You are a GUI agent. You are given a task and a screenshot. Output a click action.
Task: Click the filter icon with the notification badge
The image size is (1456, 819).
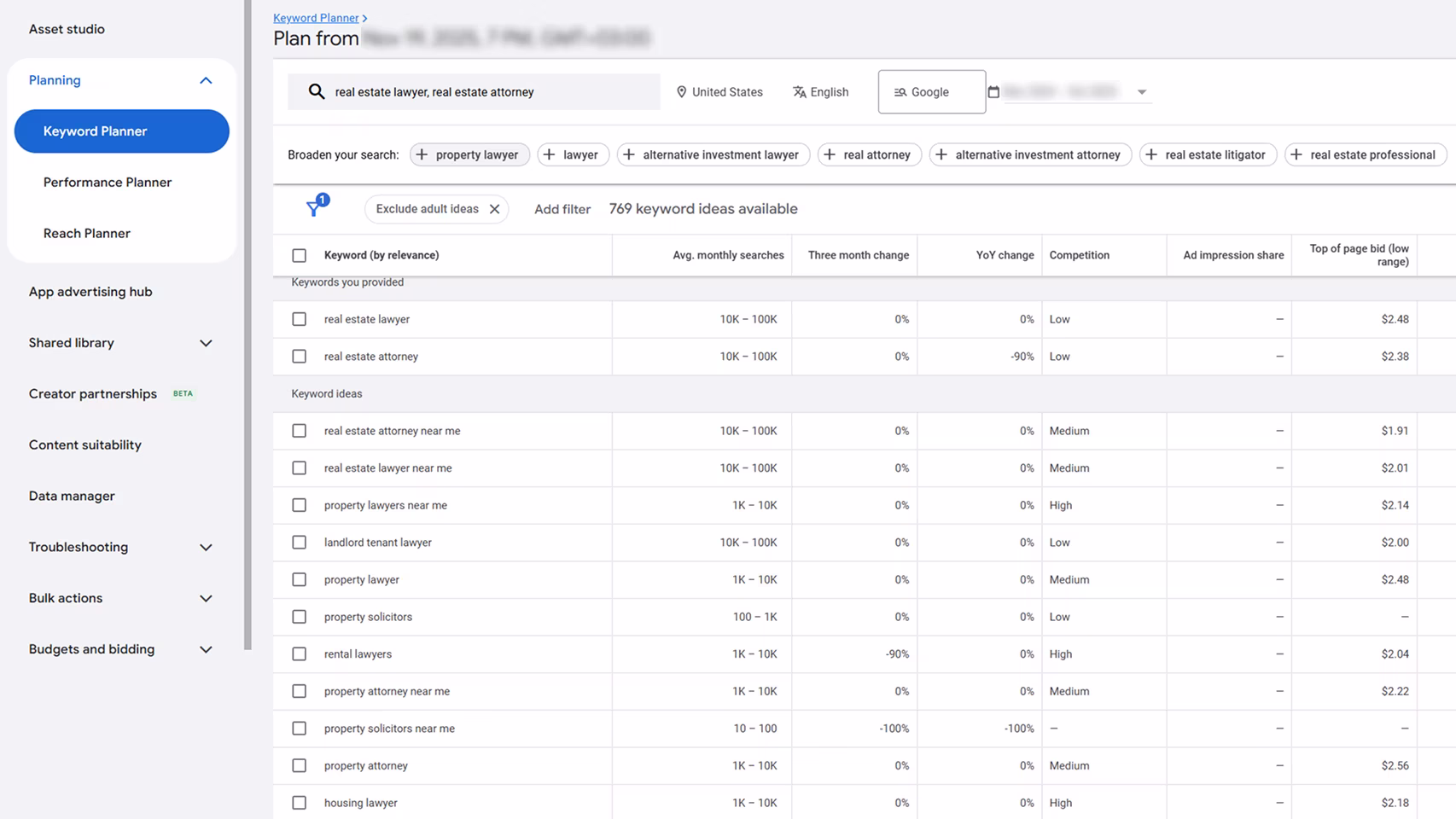pos(314,209)
